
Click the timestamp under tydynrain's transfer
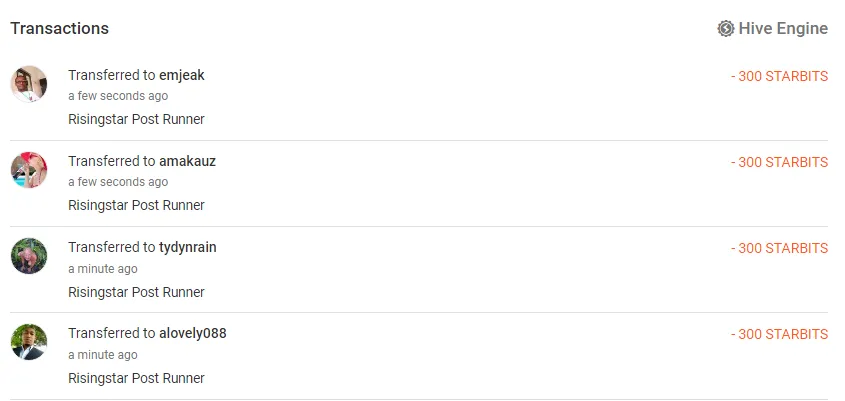pyautogui.click(x=103, y=269)
